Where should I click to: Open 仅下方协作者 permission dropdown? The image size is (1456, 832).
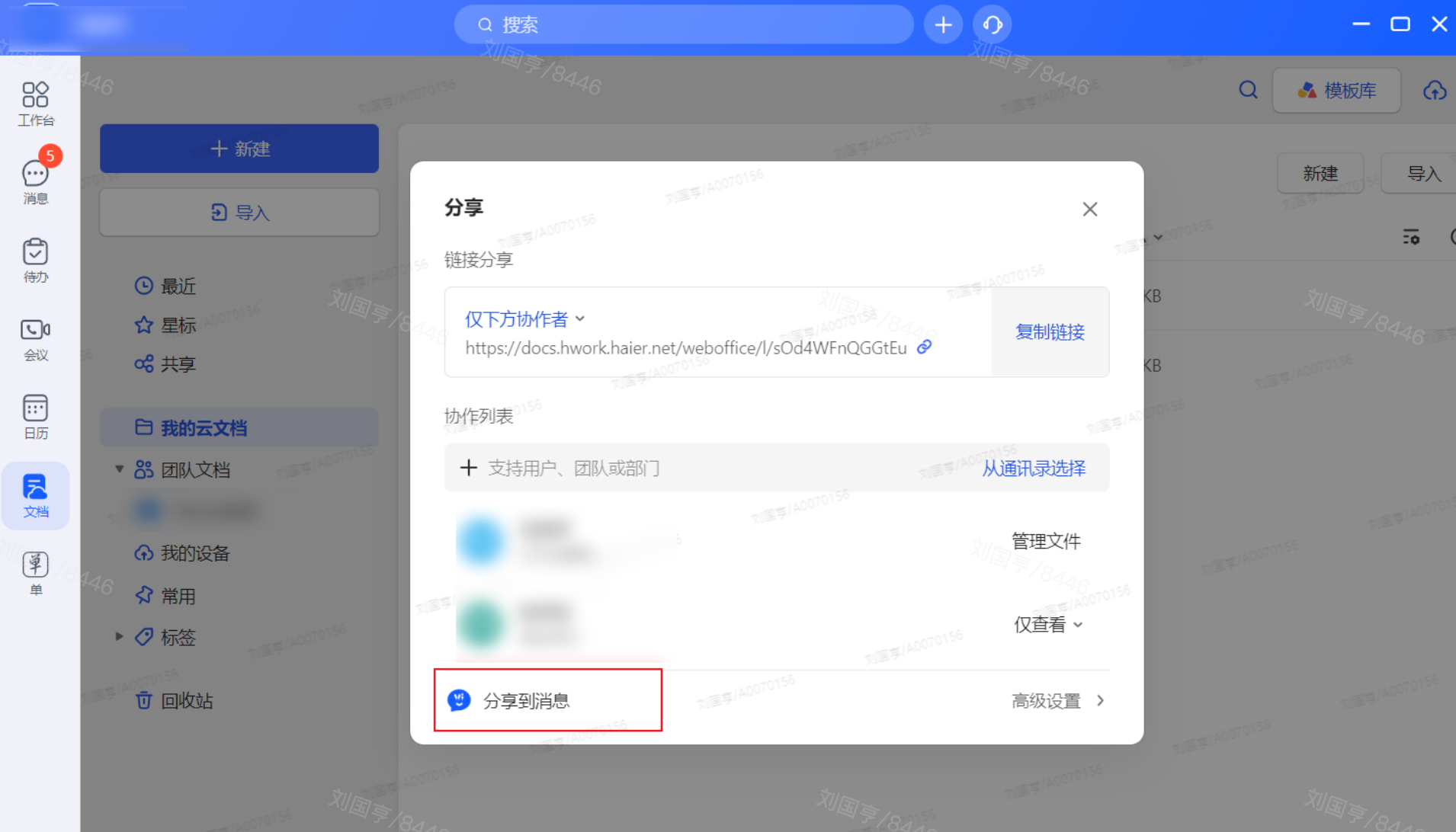pos(525,318)
